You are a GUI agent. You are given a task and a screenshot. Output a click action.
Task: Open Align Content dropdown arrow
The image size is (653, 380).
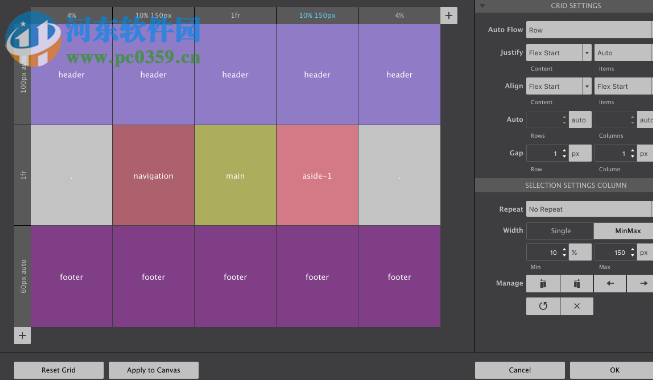pyautogui.click(x=587, y=86)
